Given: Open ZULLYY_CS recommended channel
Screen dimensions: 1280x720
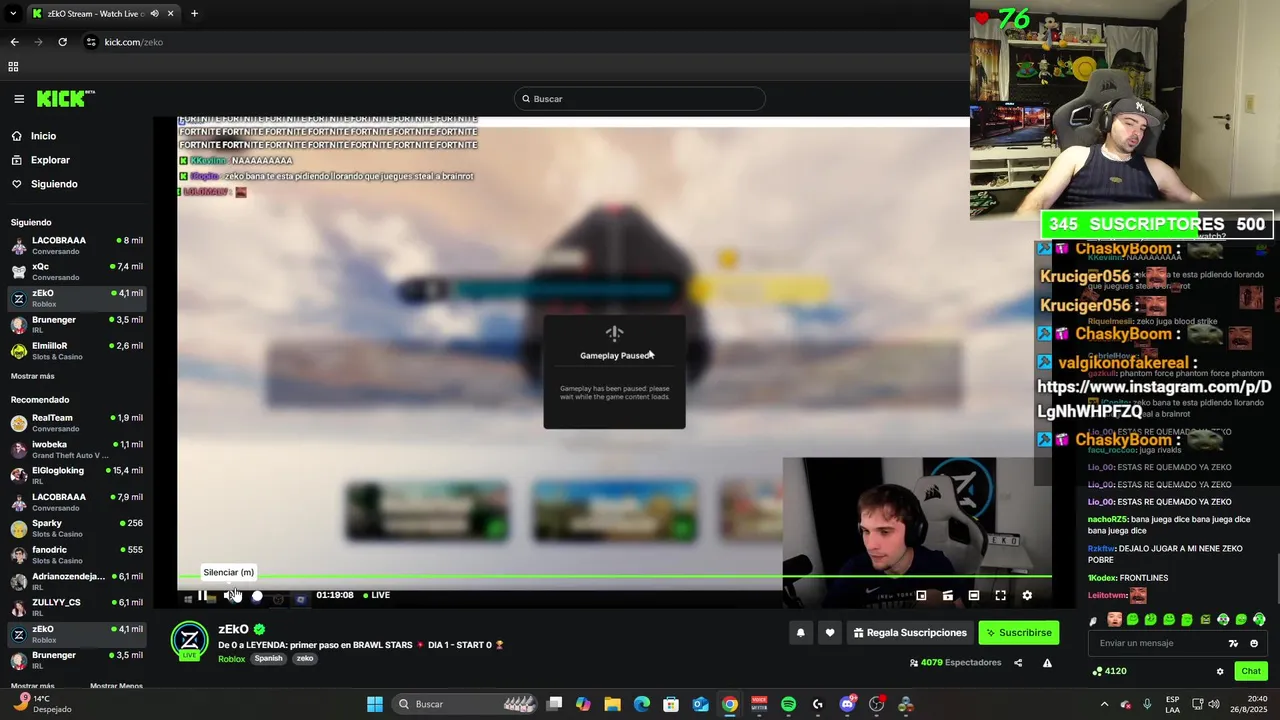Looking at the screenshot, I should (x=78, y=607).
